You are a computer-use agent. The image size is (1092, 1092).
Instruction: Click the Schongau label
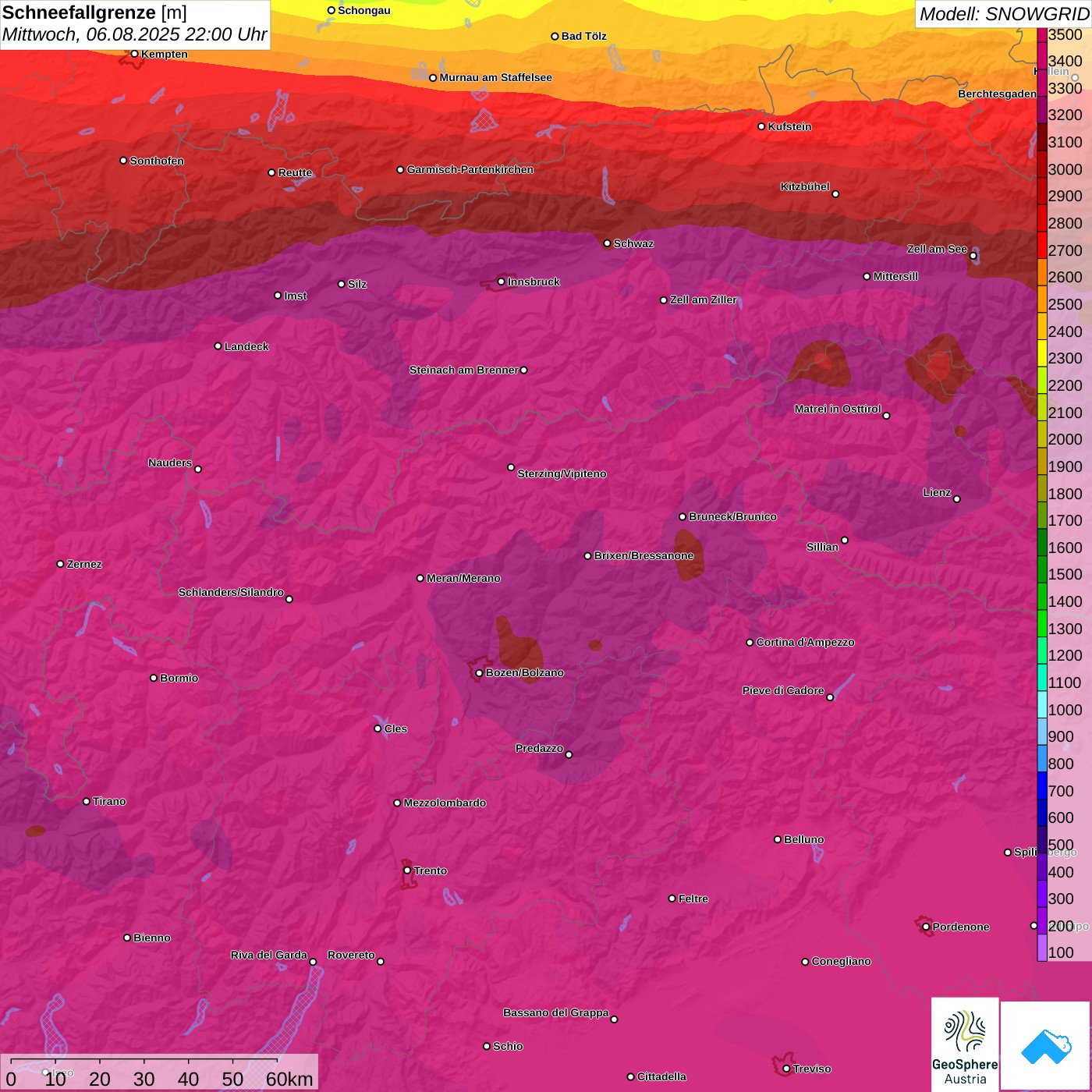click(364, 10)
